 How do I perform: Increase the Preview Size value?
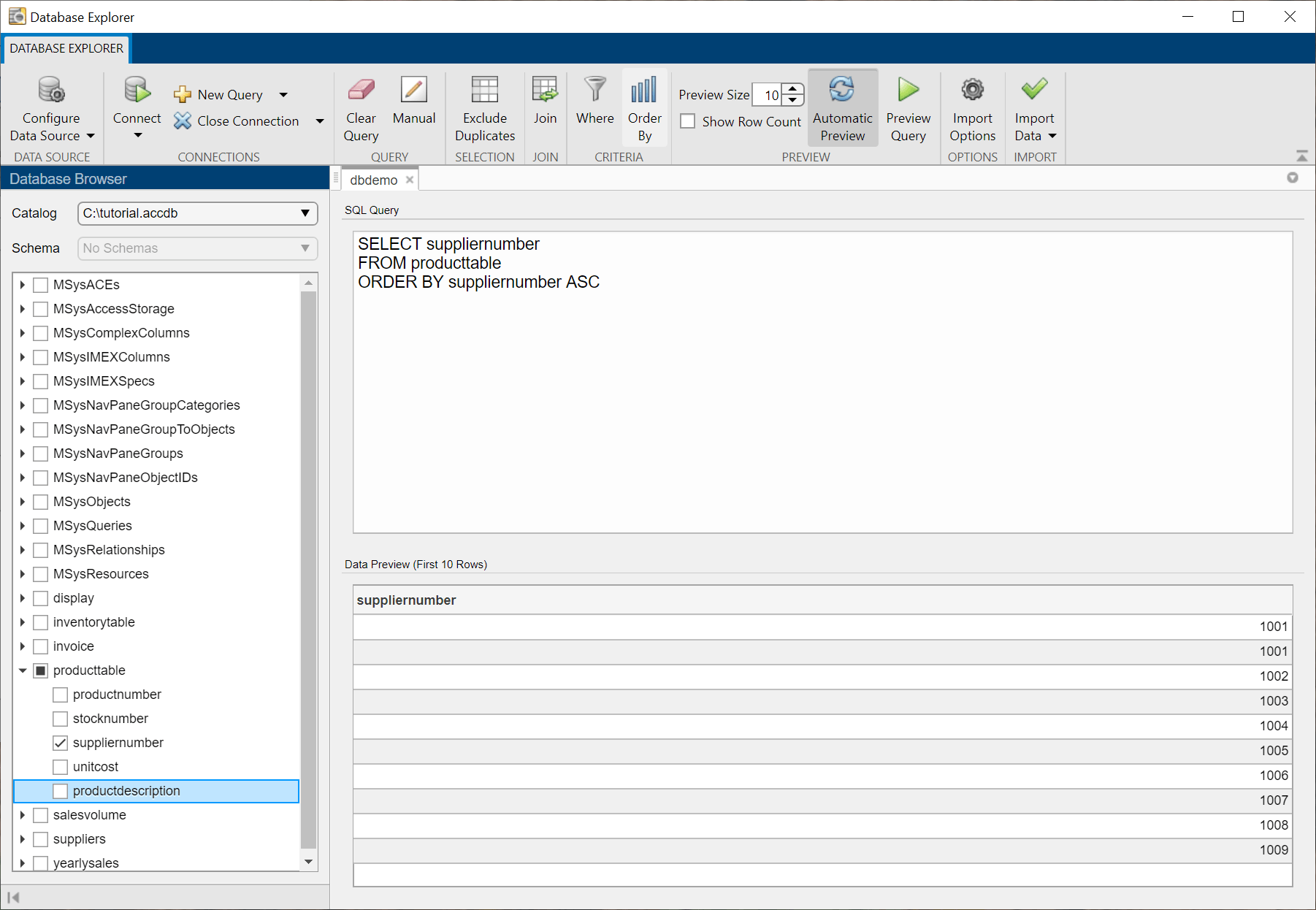pos(793,89)
